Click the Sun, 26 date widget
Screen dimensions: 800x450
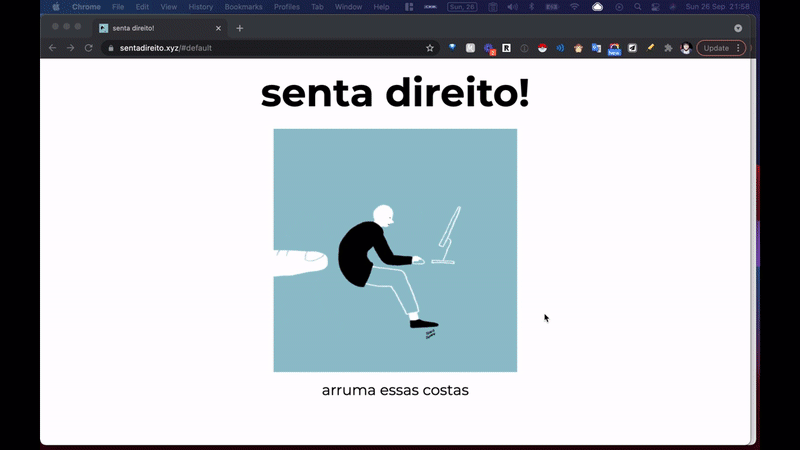pyautogui.click(x=462, y=7)
